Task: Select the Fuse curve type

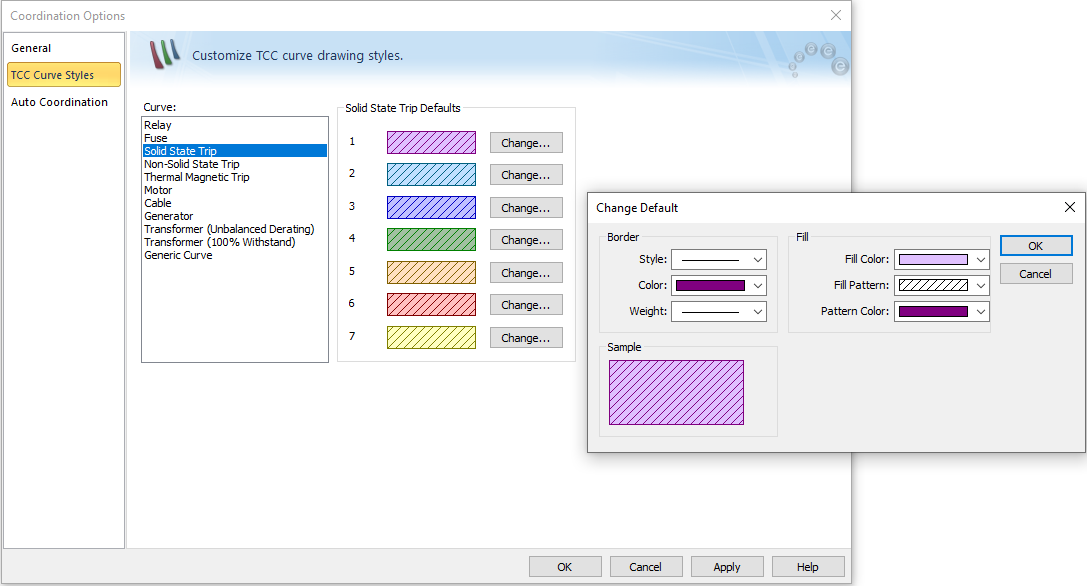Action: click(x=155, y=137)
